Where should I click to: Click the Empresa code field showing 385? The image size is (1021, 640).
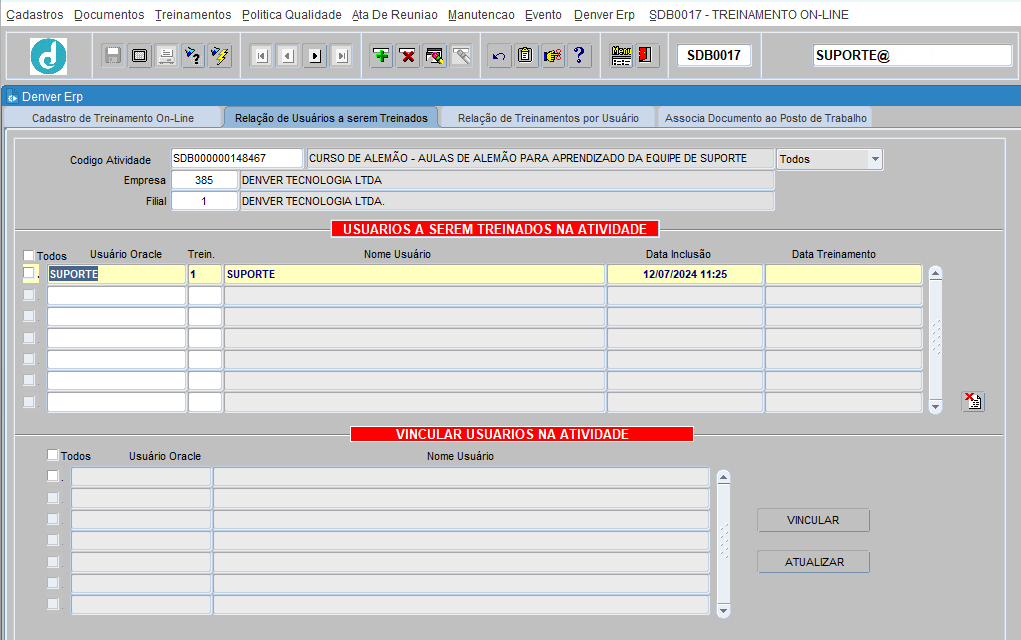[204, 180]
